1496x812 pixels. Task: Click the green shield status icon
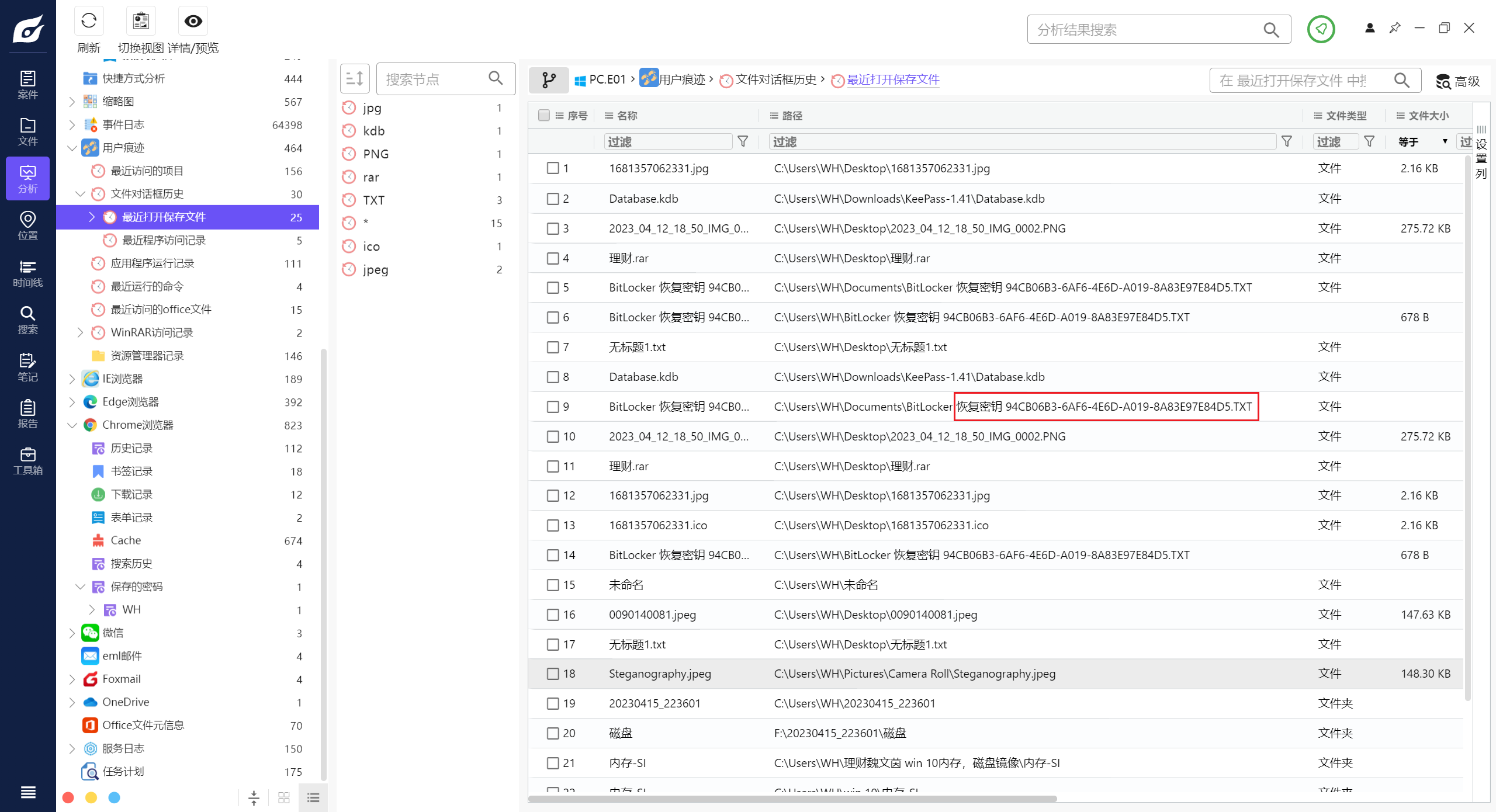(1321, 29)
